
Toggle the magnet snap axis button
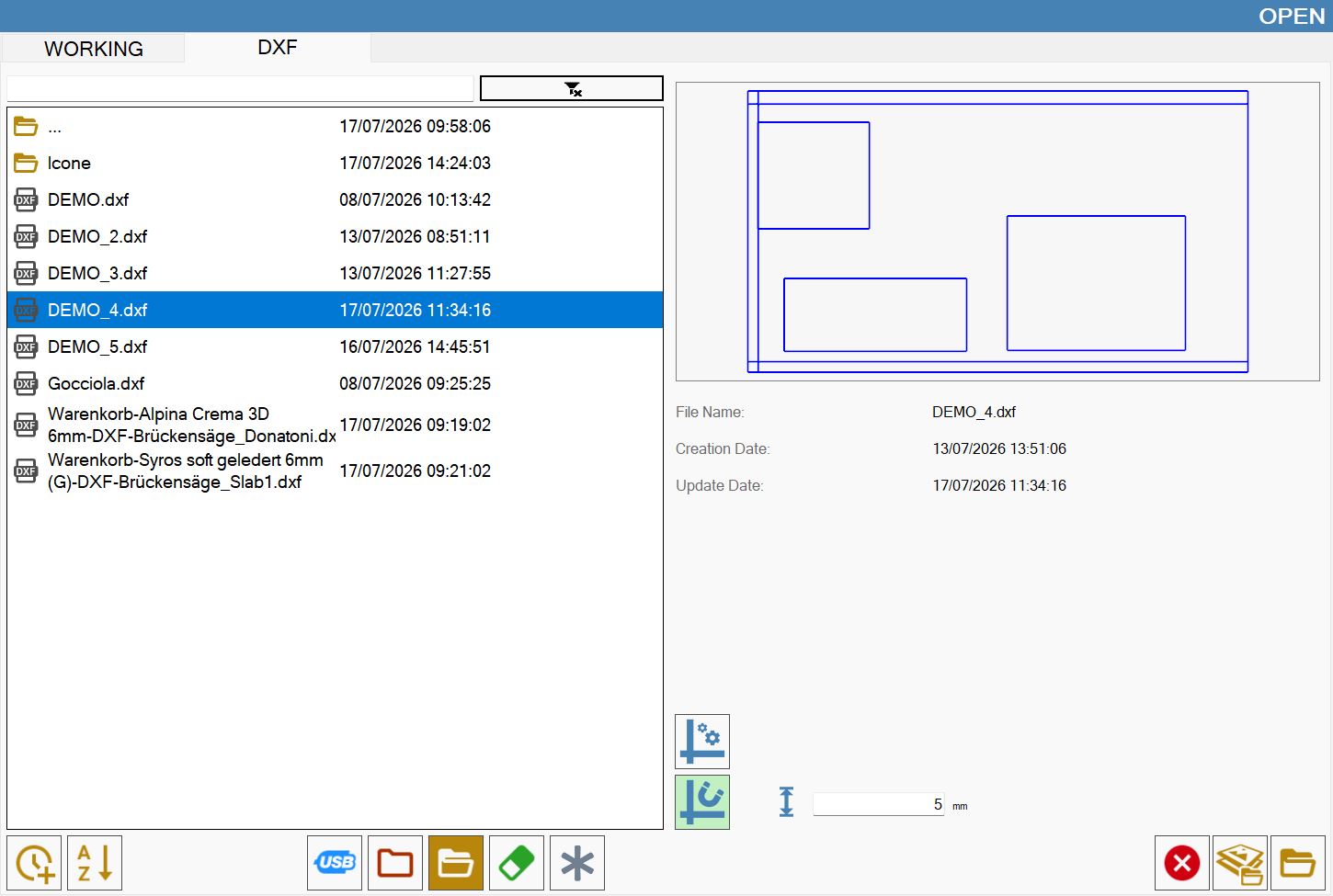[x=702, y=802]
